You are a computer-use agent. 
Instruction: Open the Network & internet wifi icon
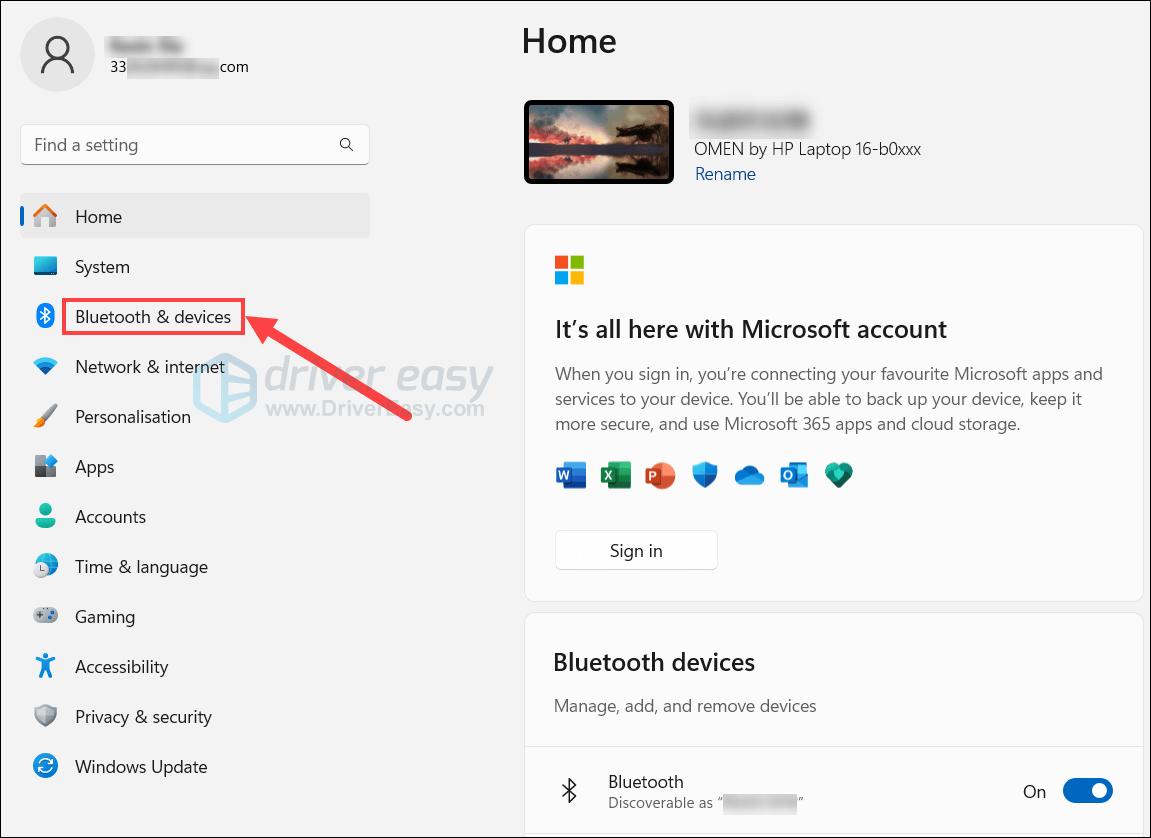(46, 366)
